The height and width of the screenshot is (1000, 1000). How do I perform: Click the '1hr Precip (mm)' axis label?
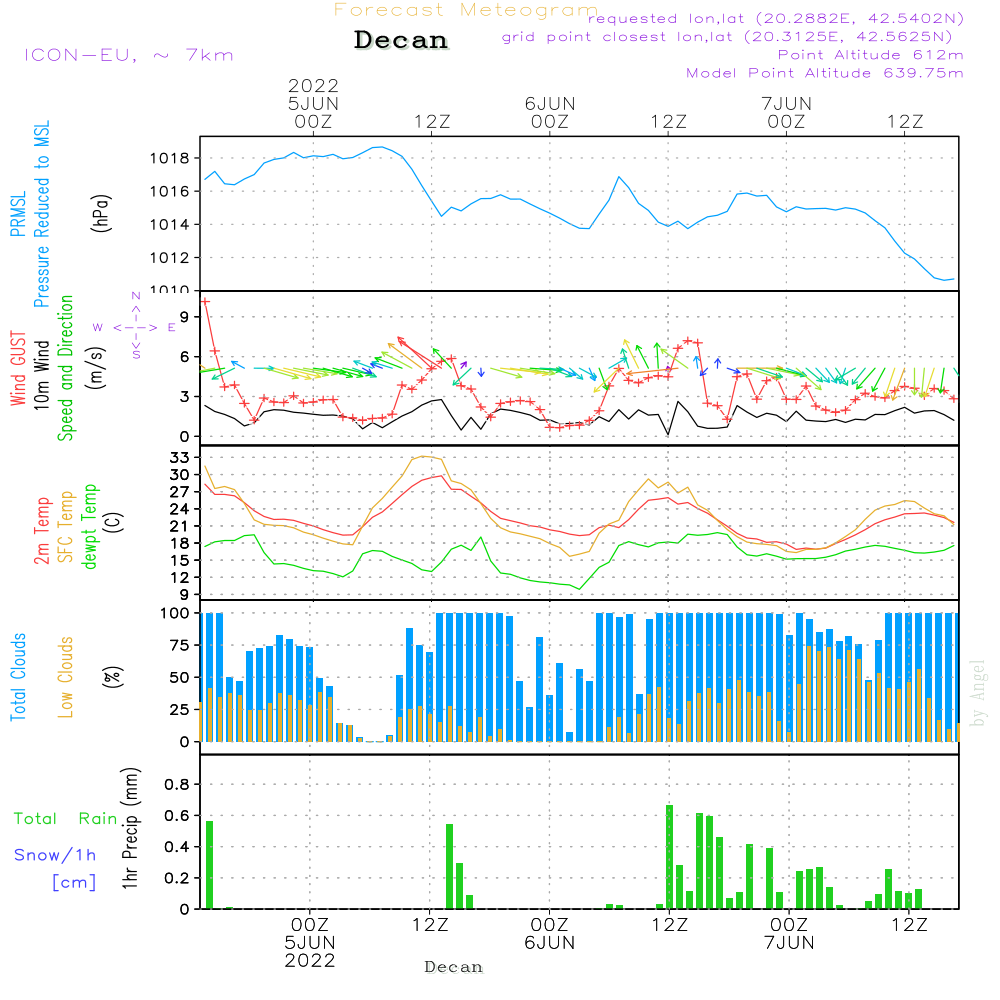[129, 828]
